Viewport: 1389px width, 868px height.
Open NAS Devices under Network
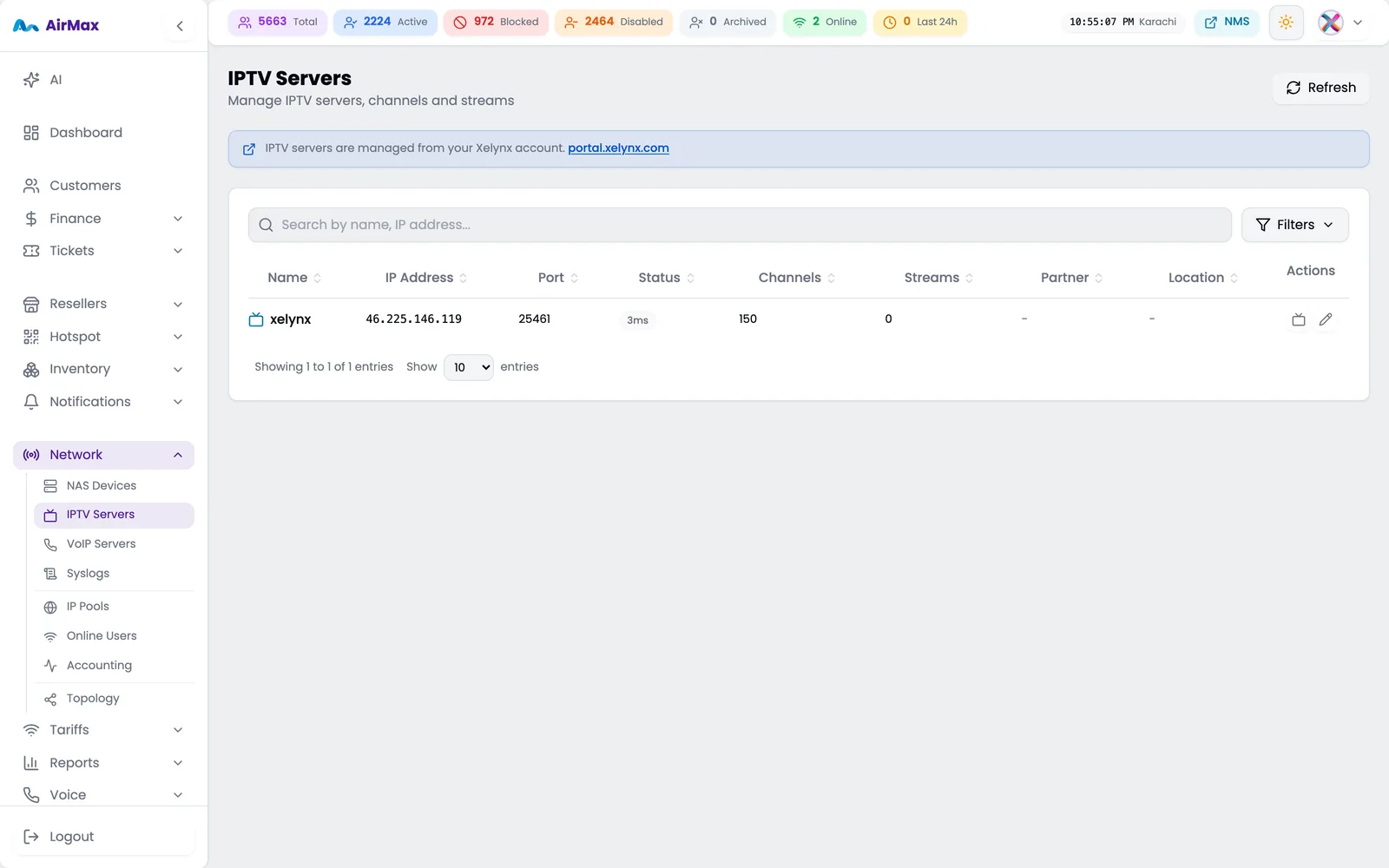click(114, 486)
